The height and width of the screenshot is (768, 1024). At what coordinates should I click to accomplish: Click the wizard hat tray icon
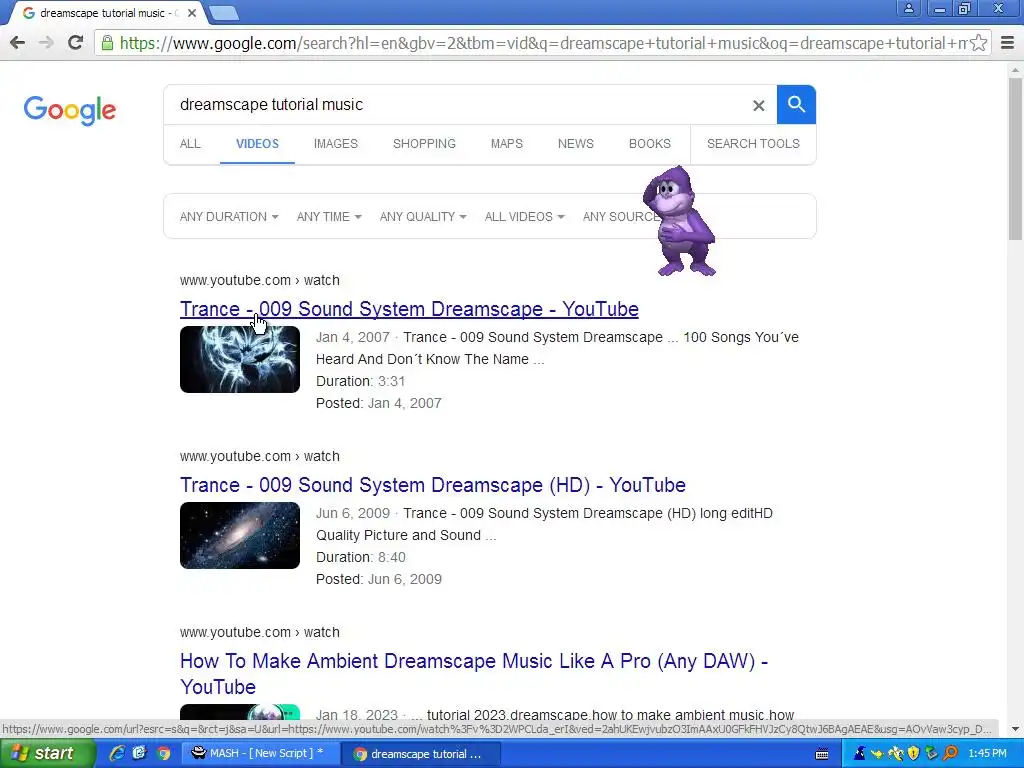(x=859, y=753)
